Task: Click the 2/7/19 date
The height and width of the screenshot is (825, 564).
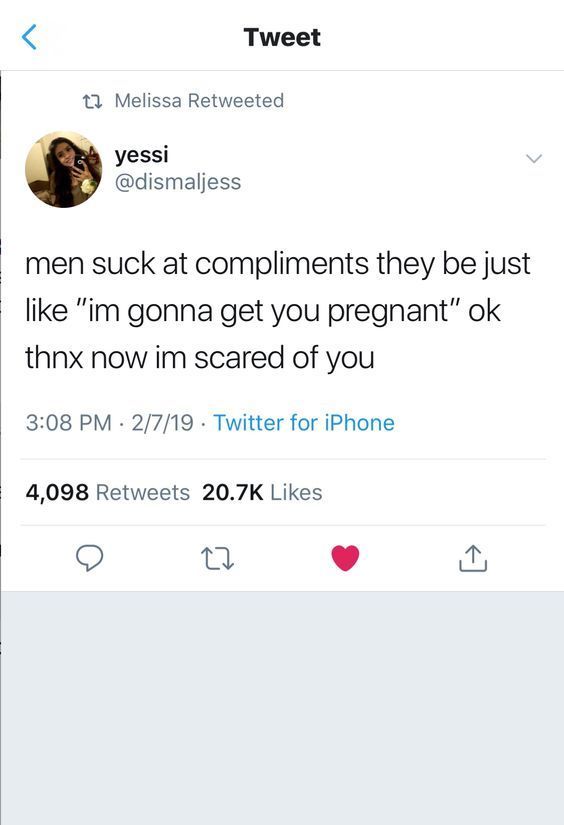Action: coord(162,422)
